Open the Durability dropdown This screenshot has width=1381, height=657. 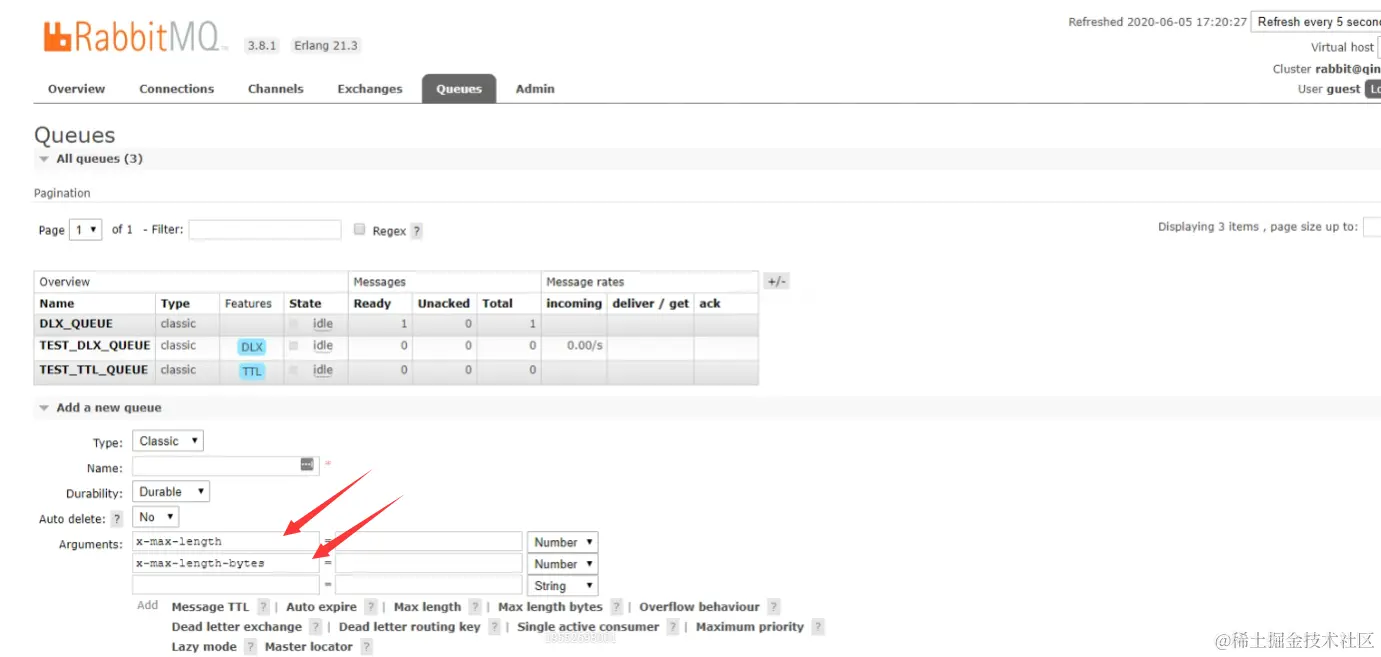[x=171, y=492]
